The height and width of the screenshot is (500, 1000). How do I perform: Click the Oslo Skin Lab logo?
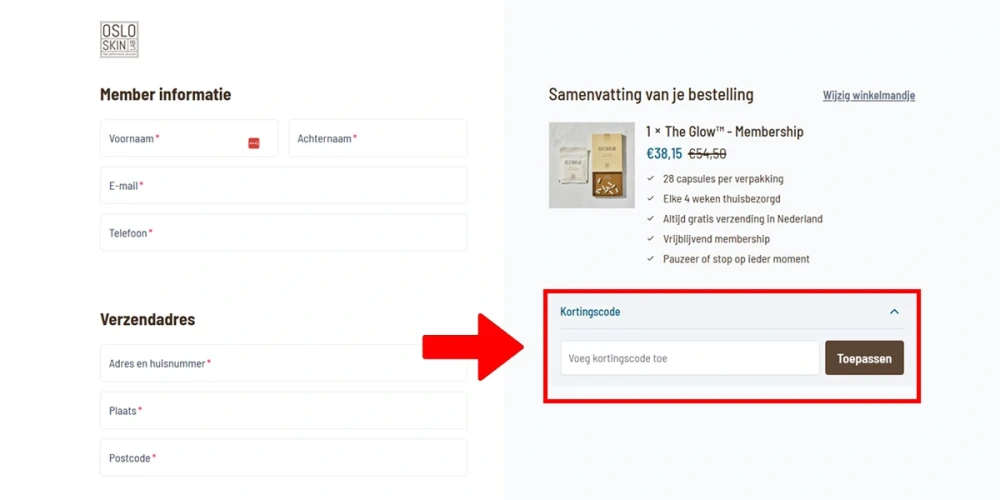(x=119, y=40)
